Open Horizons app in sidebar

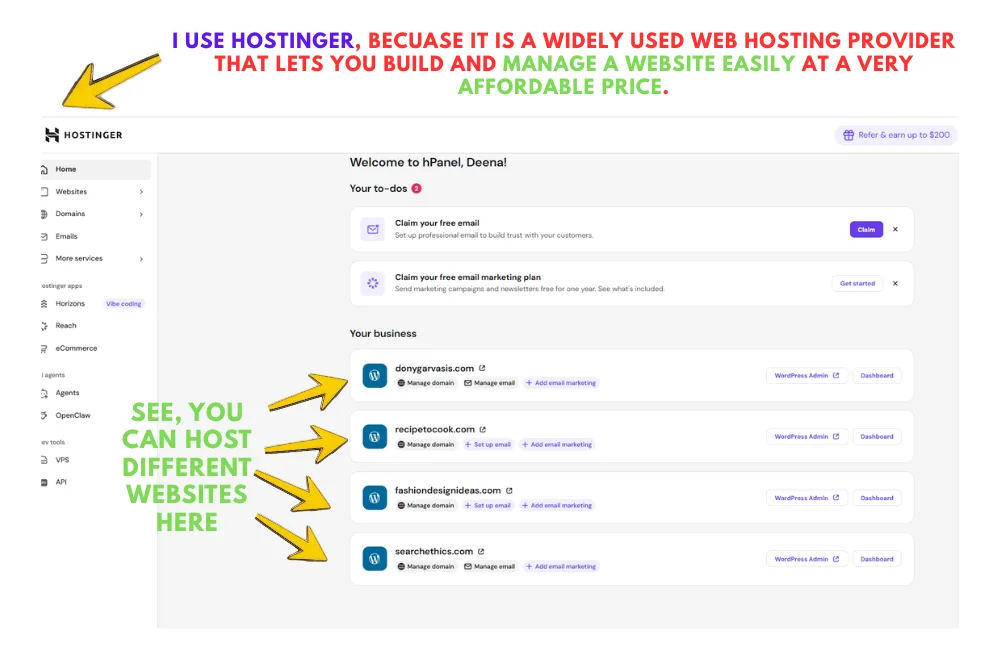tap(70, 304)
